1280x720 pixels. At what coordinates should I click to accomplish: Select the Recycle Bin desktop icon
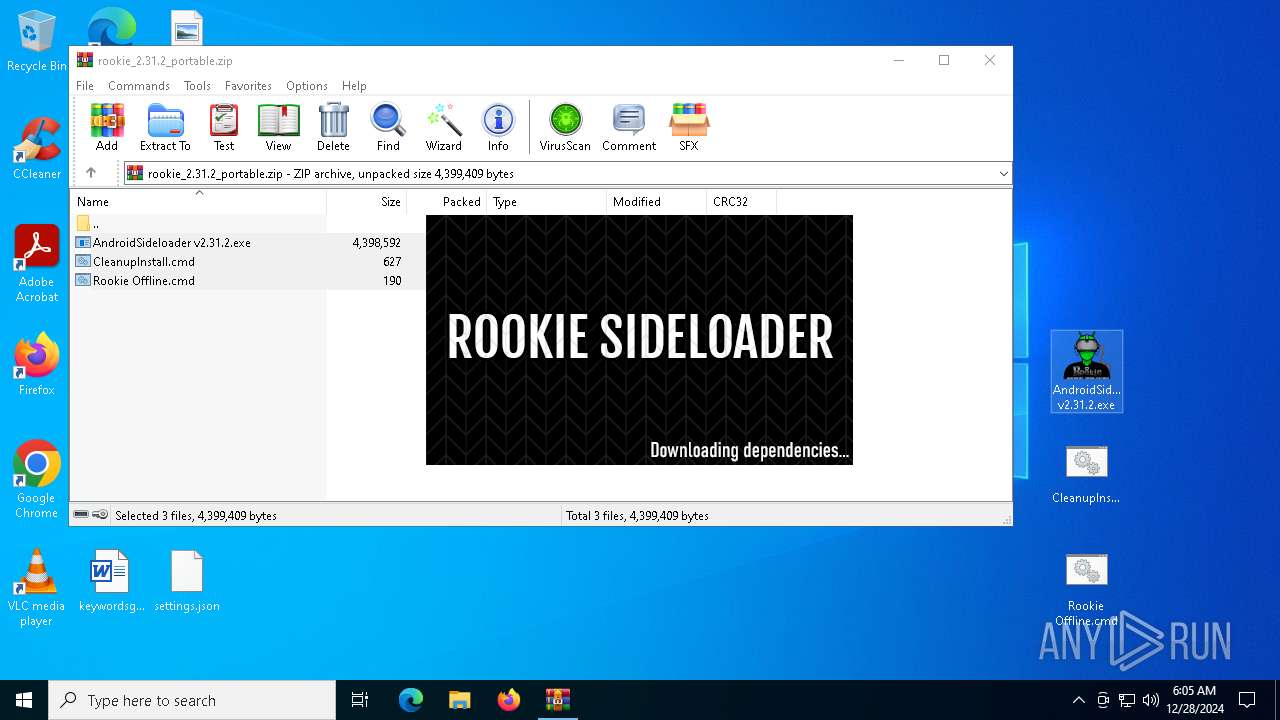[x=37, y=42]
